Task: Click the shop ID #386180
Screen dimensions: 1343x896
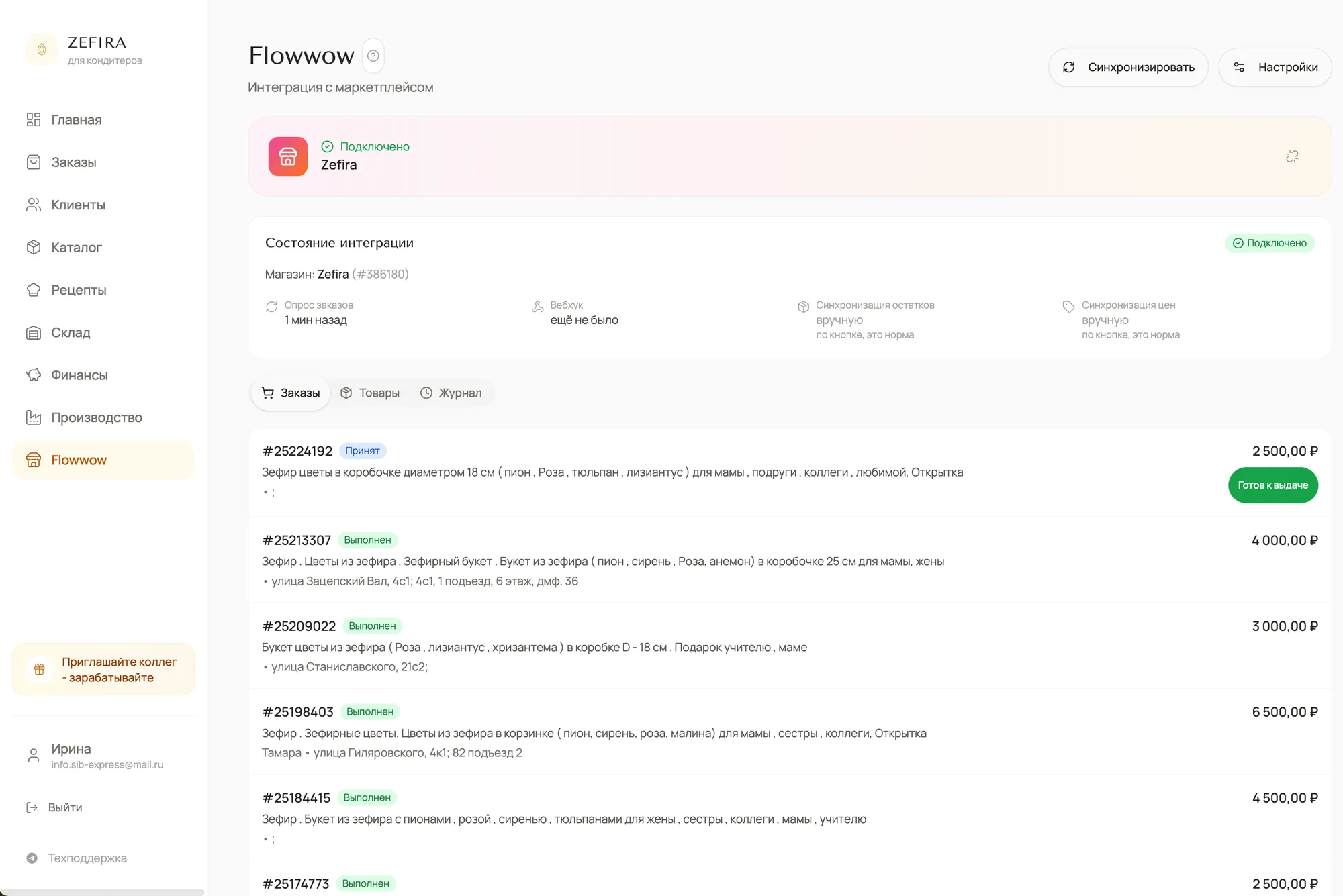Action: pyautogui.click(x=380, y=275)
